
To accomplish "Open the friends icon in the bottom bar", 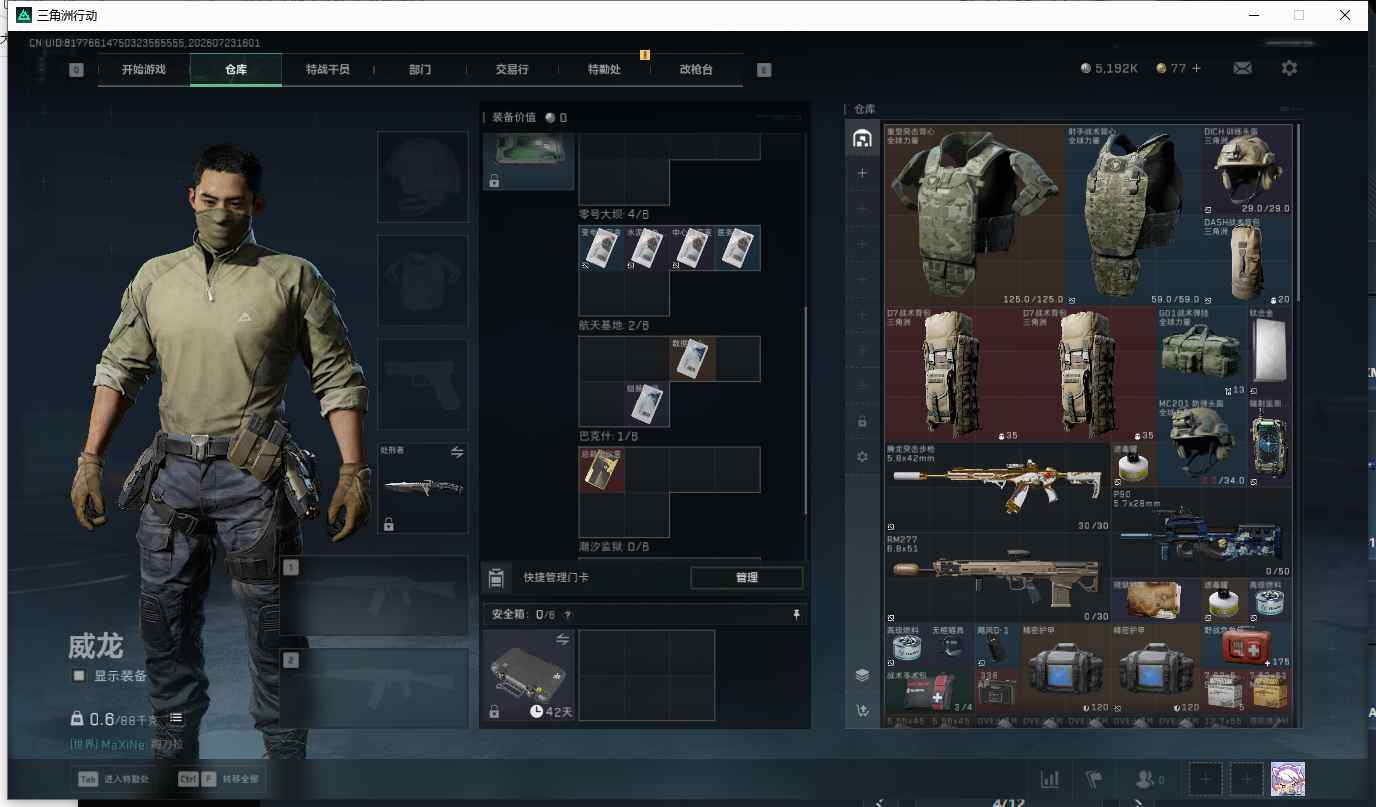I will 1148,779.
